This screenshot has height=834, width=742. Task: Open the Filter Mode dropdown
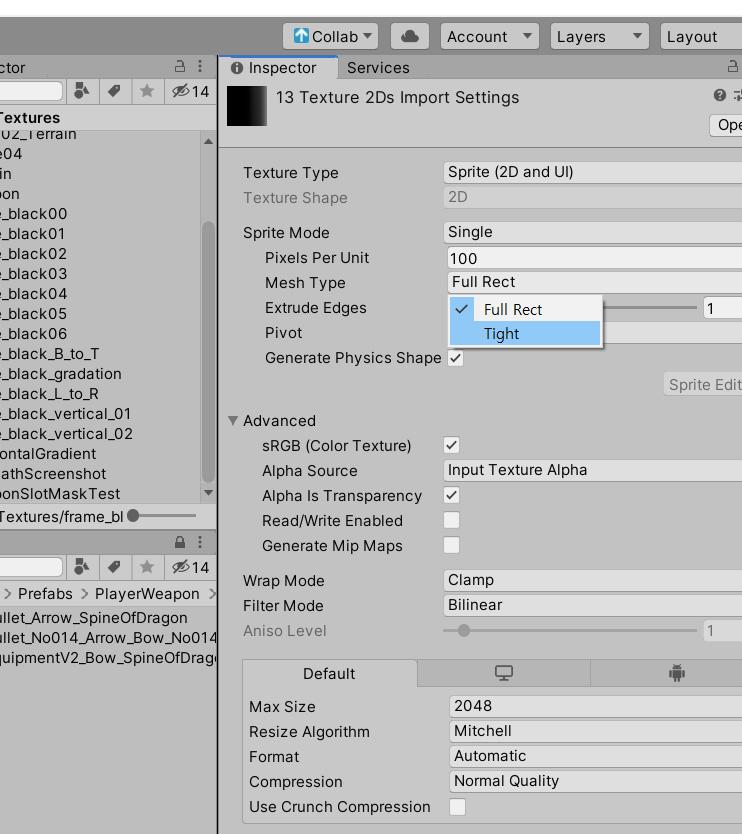click(x=592, y=605)
